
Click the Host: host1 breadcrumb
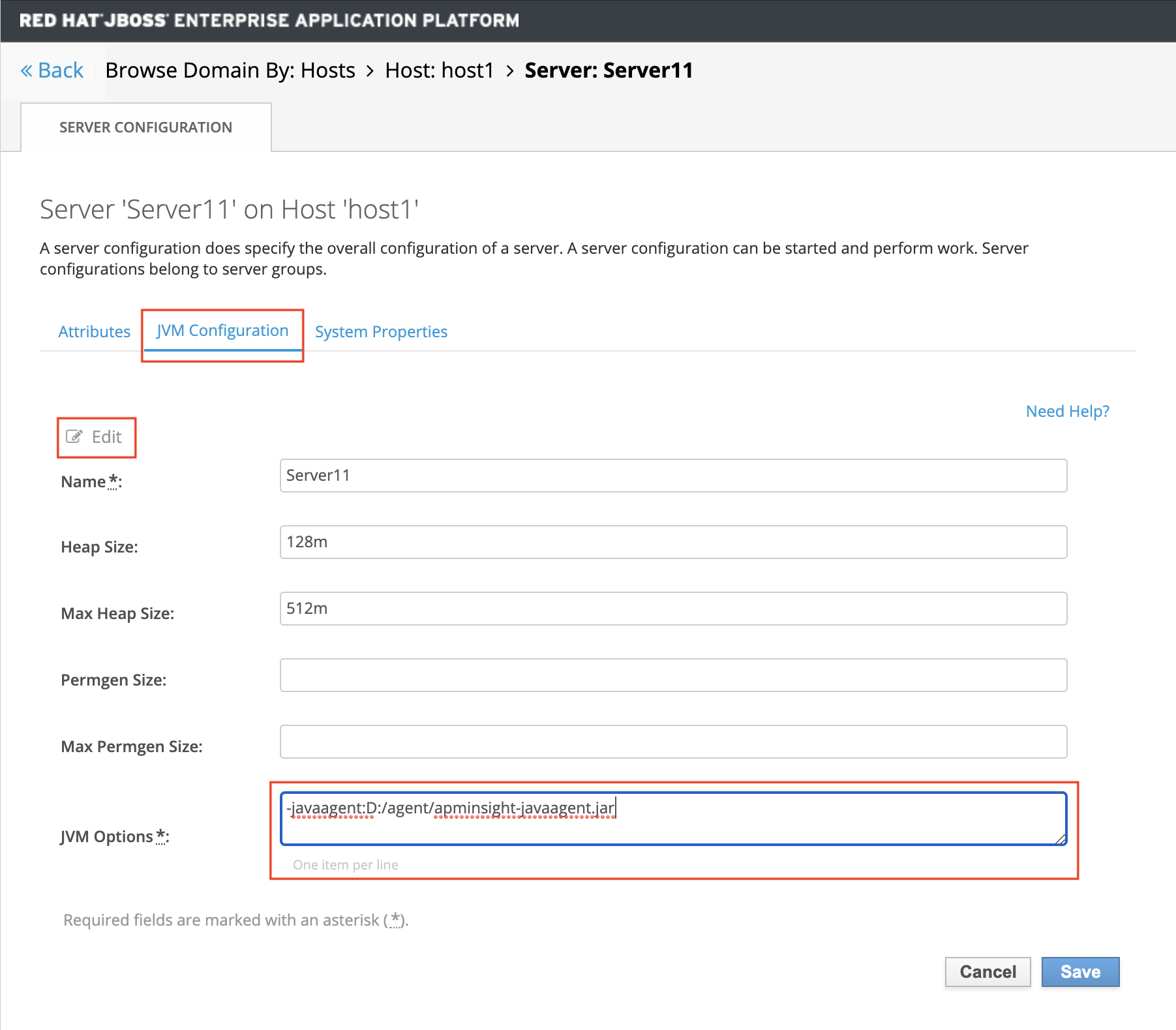pyautogui.click(x=440, y=70)
